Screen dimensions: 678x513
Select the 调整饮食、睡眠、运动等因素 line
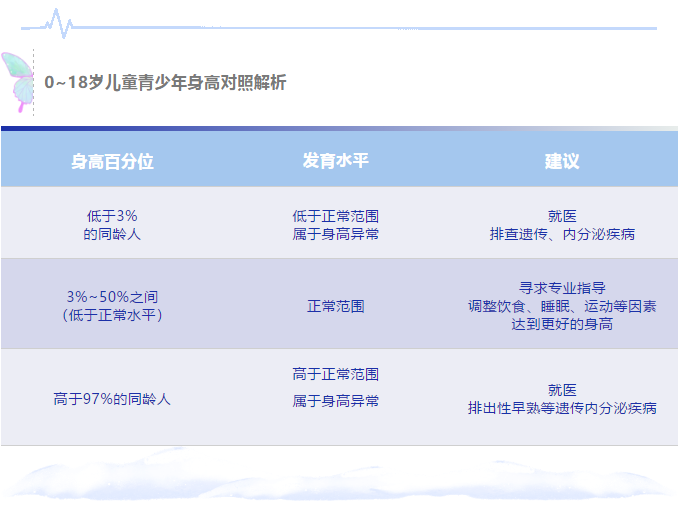click(x=562, y=306)
